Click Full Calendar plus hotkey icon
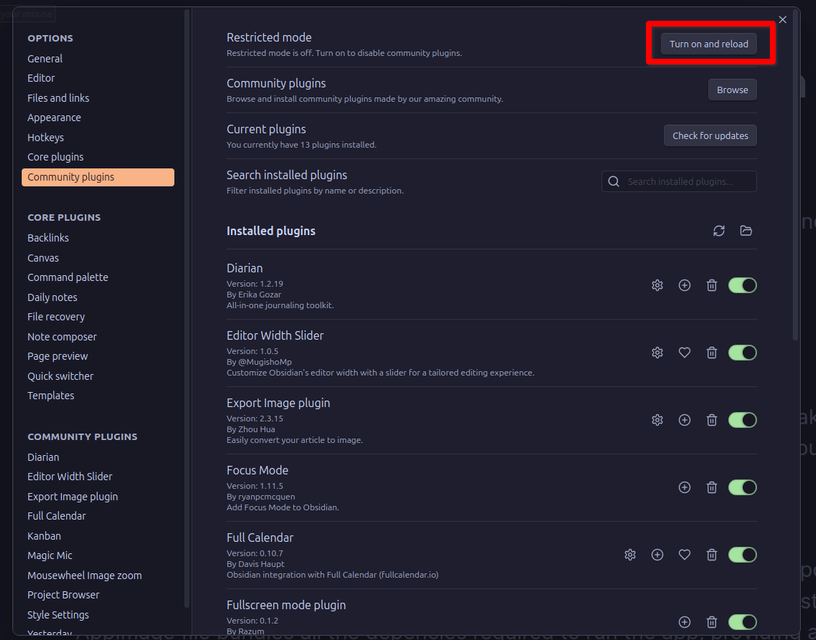Screen dimensions: 816x640 (657, 555)
